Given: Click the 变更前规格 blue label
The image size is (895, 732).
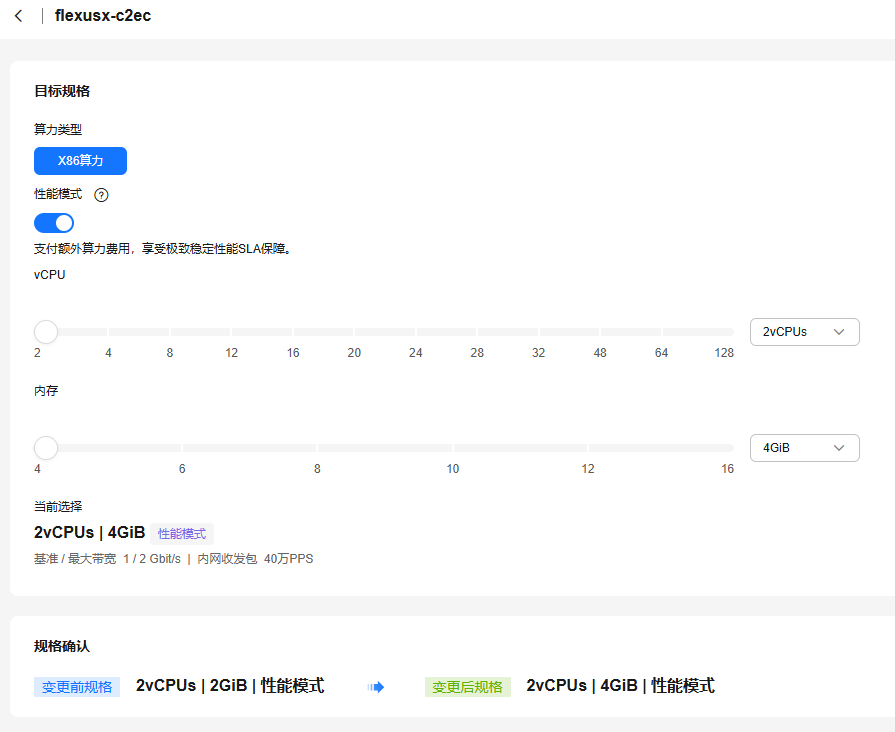Looking at the screenshot, I should (x=77, y=687).
